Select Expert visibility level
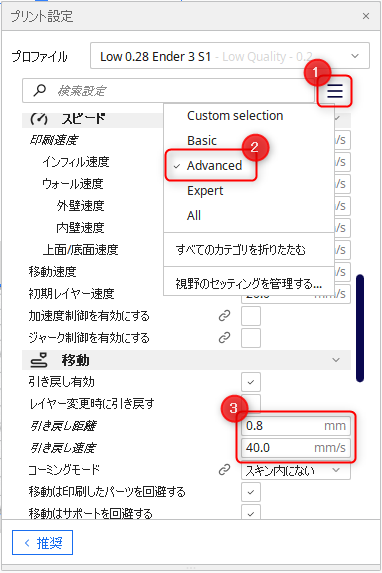The height and width of the screenshot is (573, 382). click(205, 191)
